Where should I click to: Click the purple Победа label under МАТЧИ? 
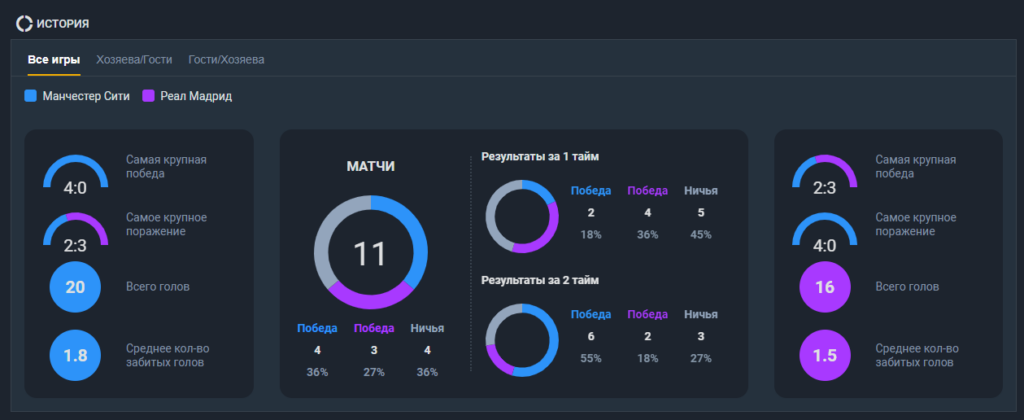coord(374,329)
